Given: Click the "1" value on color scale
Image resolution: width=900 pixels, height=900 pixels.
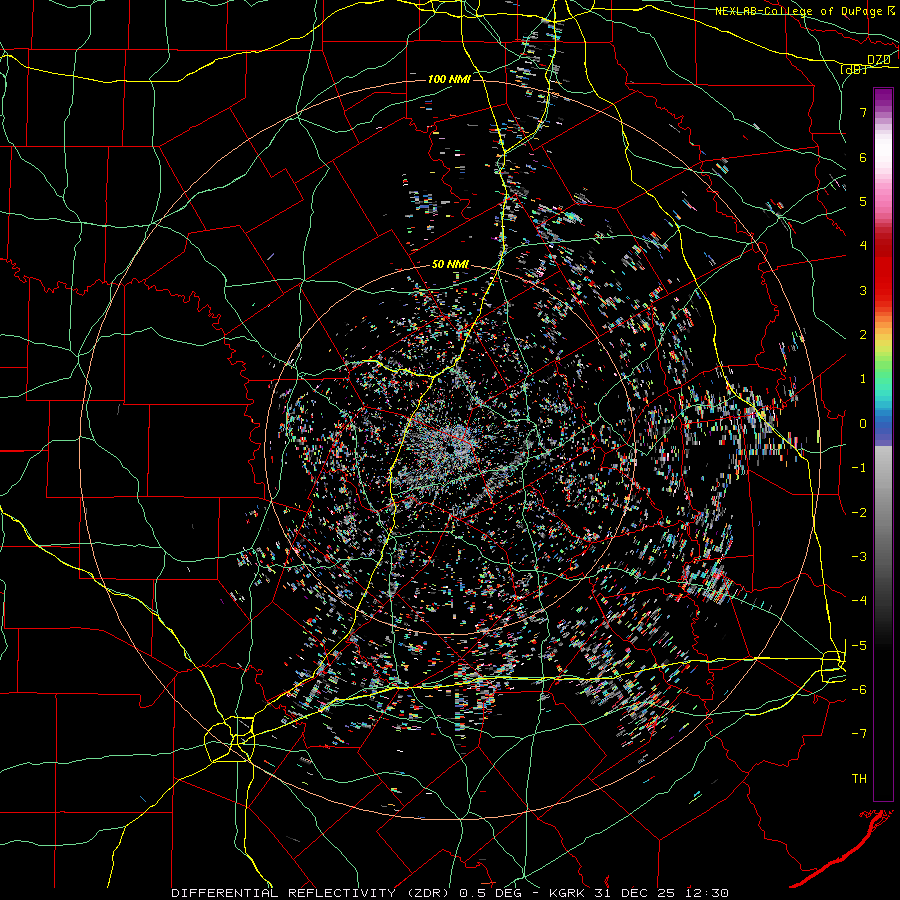Looking at the screenshot, I should [863, 379].
